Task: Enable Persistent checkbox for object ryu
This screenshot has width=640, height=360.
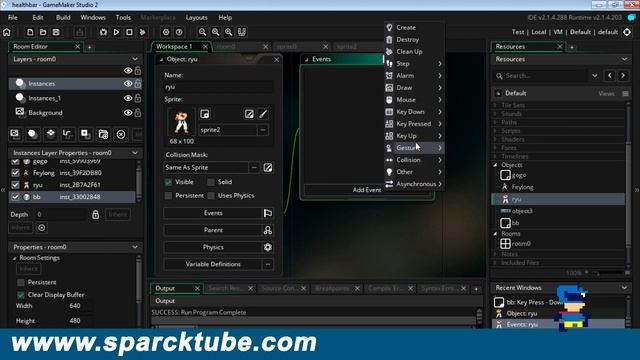Action: pos(168,196)
